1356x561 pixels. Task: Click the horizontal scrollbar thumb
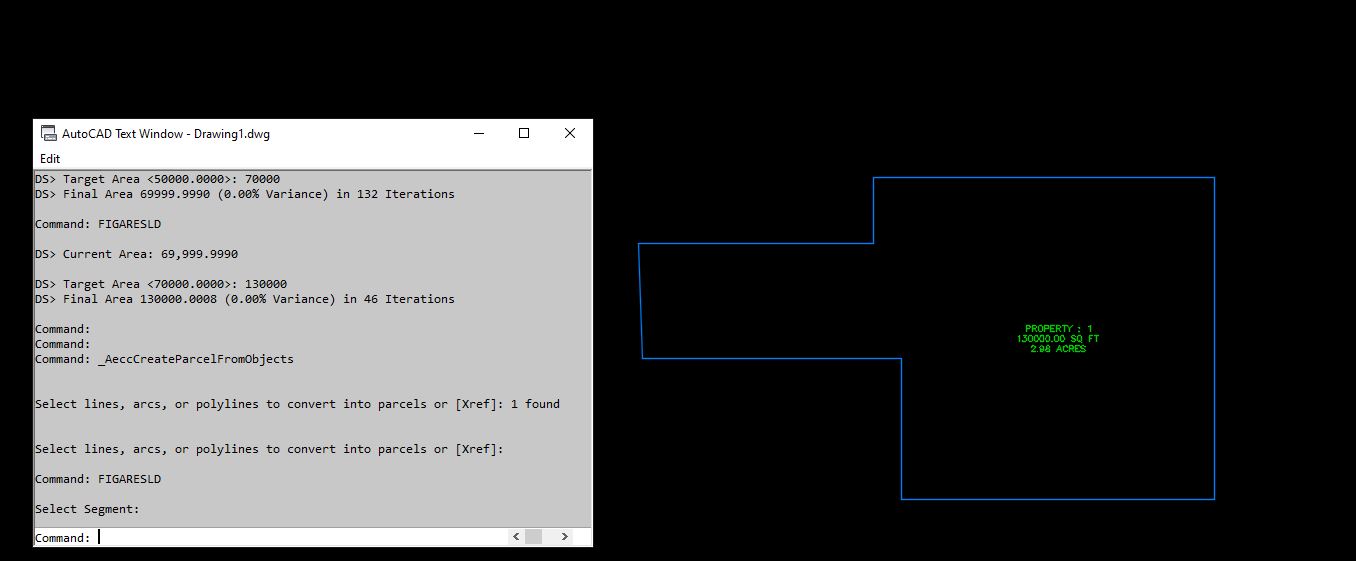(533, 537)
